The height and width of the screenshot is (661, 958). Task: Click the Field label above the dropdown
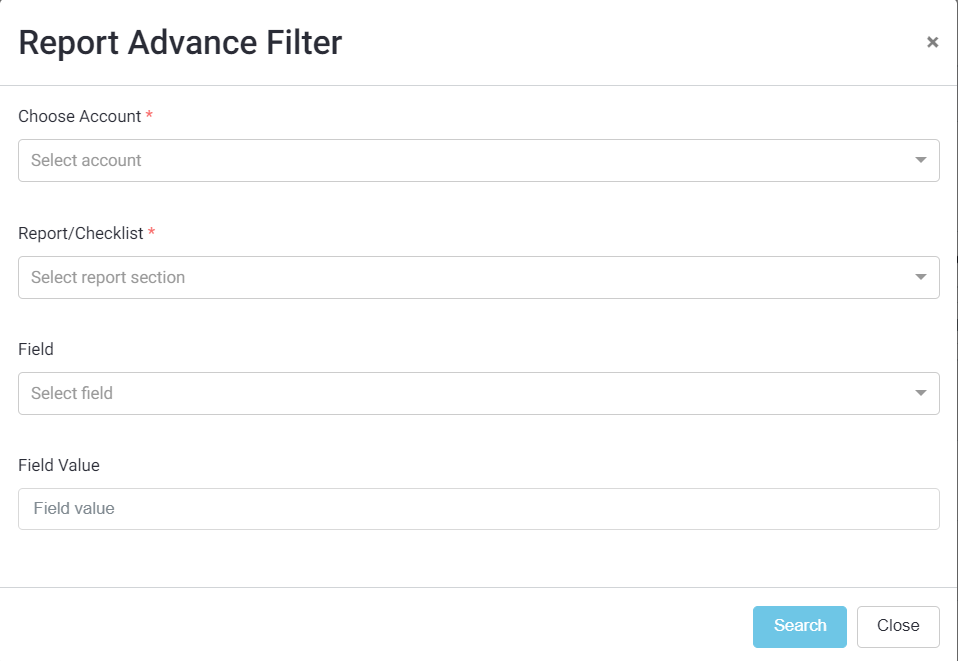(x=36, y=349)
